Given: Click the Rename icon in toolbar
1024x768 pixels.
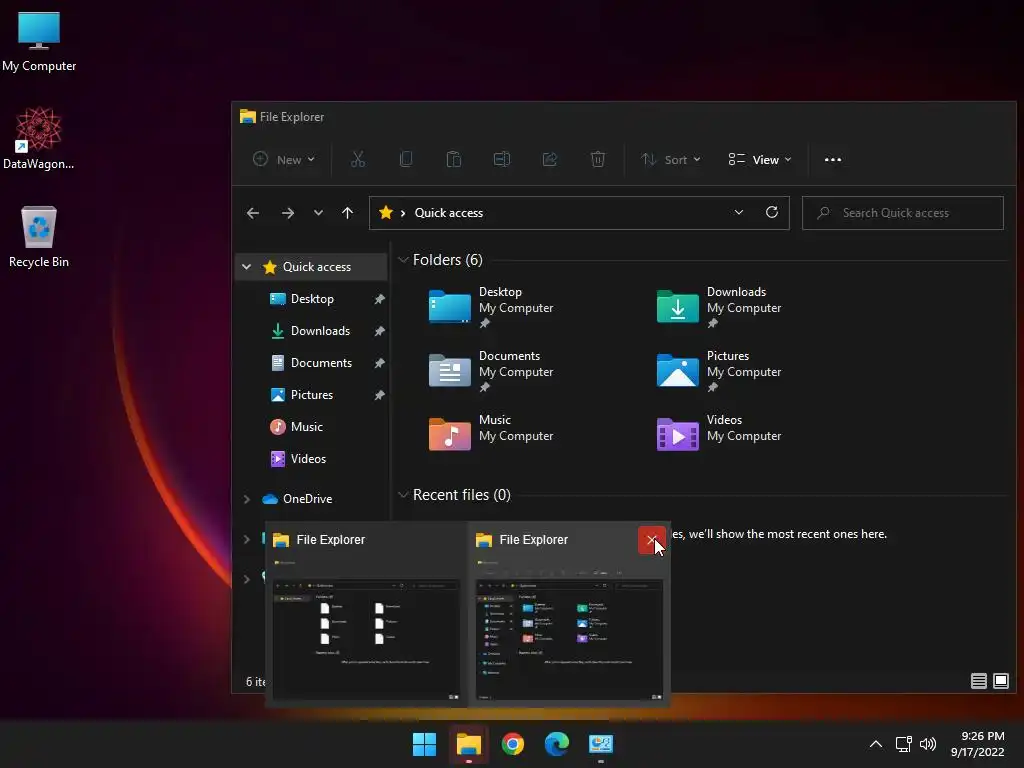Looking at the screenshot, I should (x=502, y=159).
